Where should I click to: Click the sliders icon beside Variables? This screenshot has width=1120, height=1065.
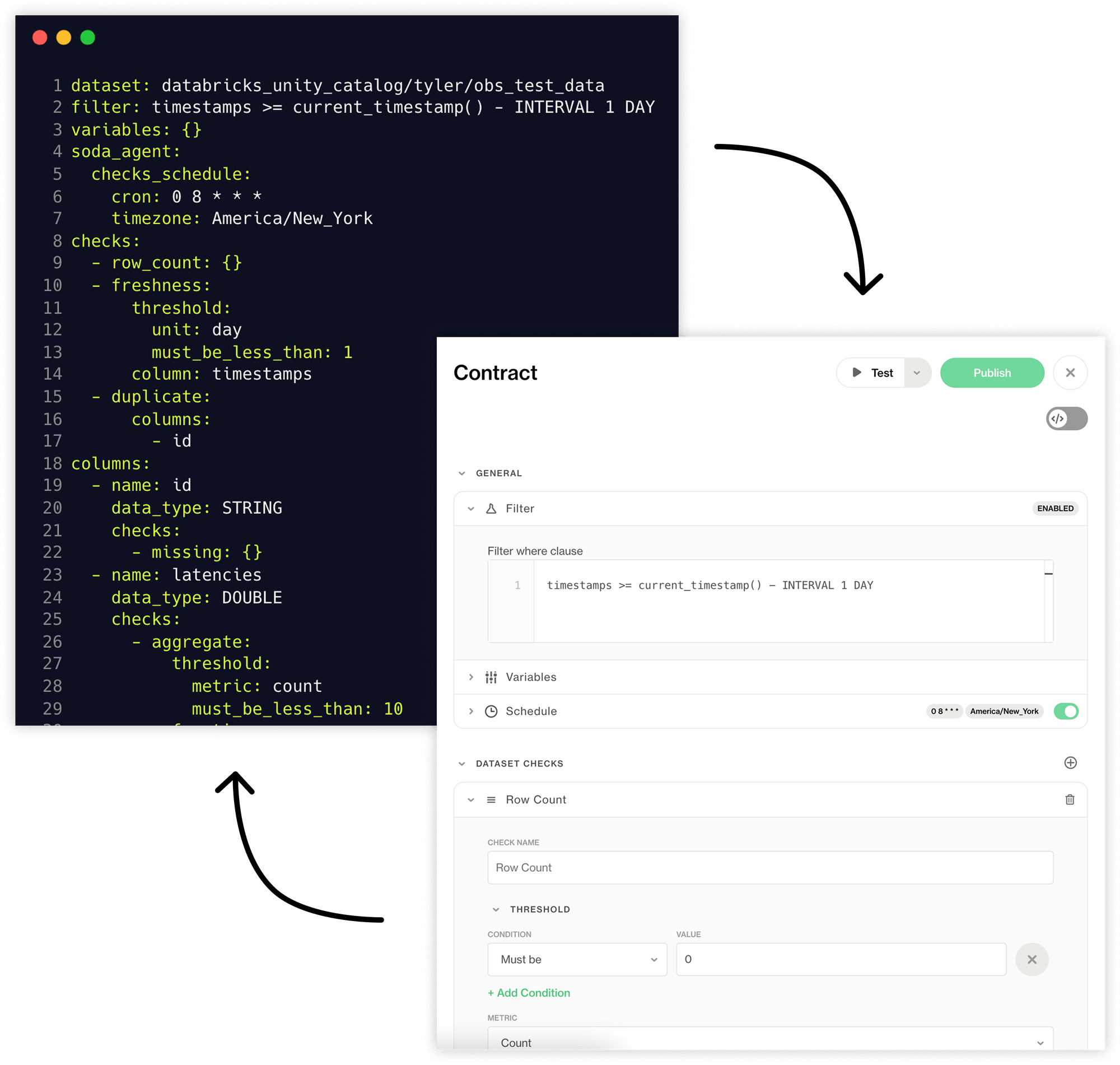(490, 677)
